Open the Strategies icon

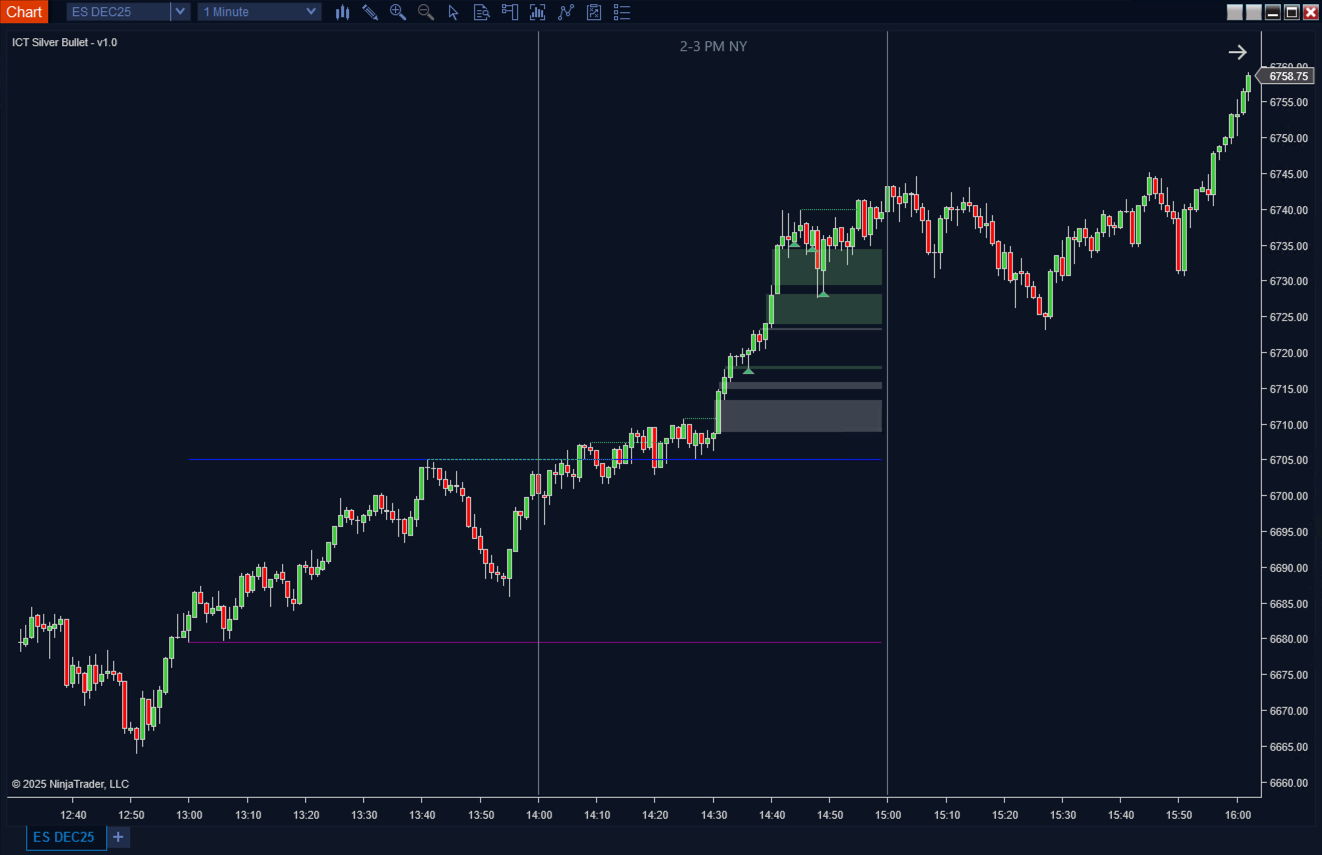coord(594,12)
